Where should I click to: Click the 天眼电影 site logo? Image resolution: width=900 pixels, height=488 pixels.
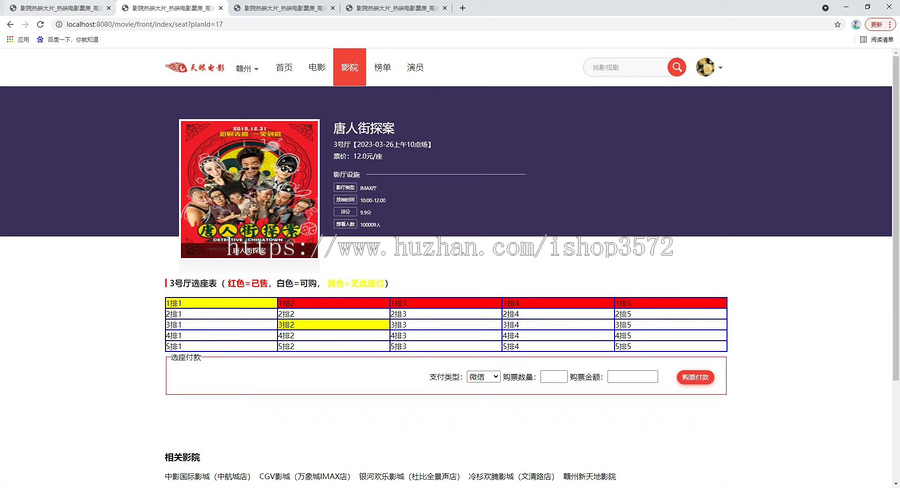pyautogui.click(x=195, y=67)
